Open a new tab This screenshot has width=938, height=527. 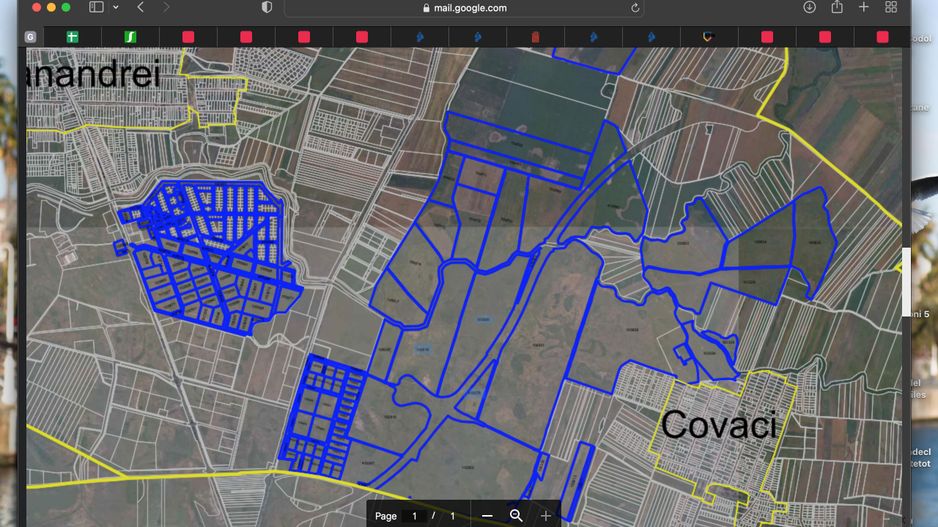coord(864,7)
